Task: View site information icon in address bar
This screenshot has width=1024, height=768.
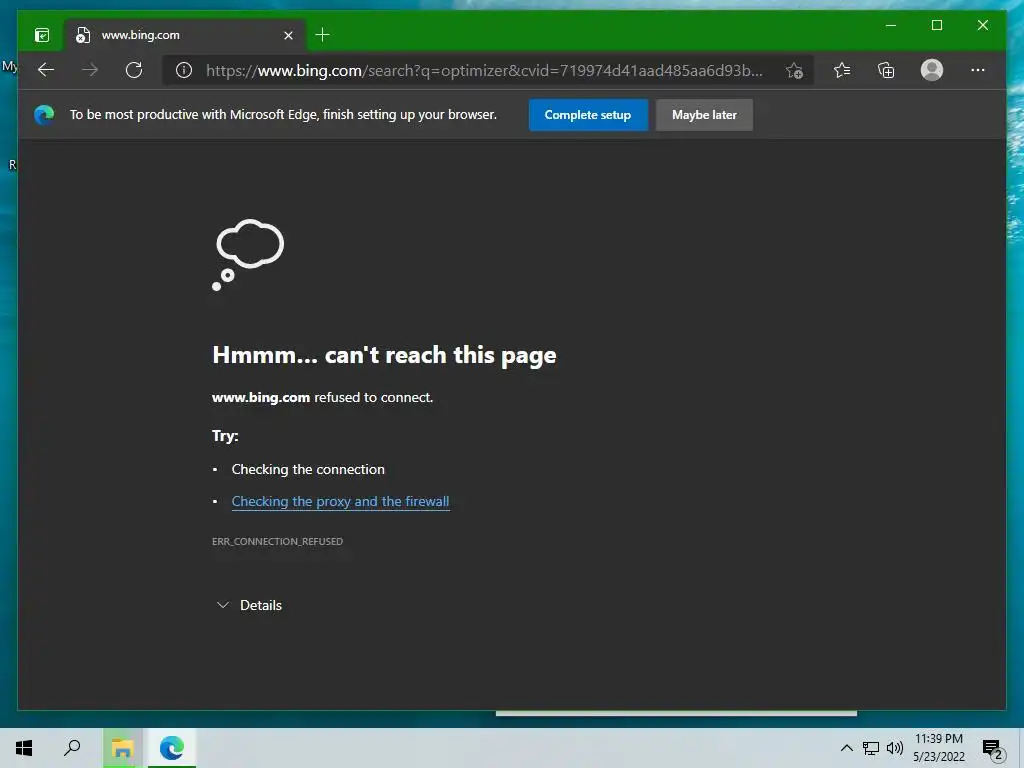Action: pyautogui.click(x=184, y=71)
